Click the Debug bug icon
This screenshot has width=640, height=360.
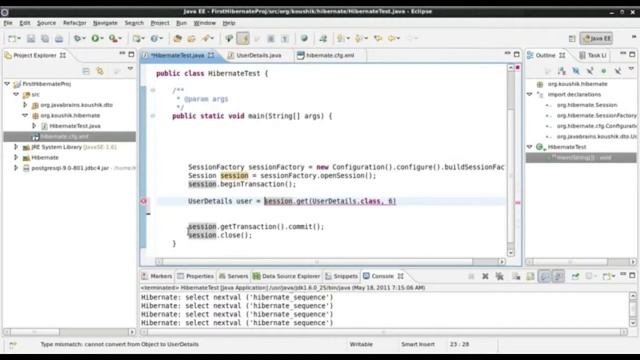coord(77,38)
